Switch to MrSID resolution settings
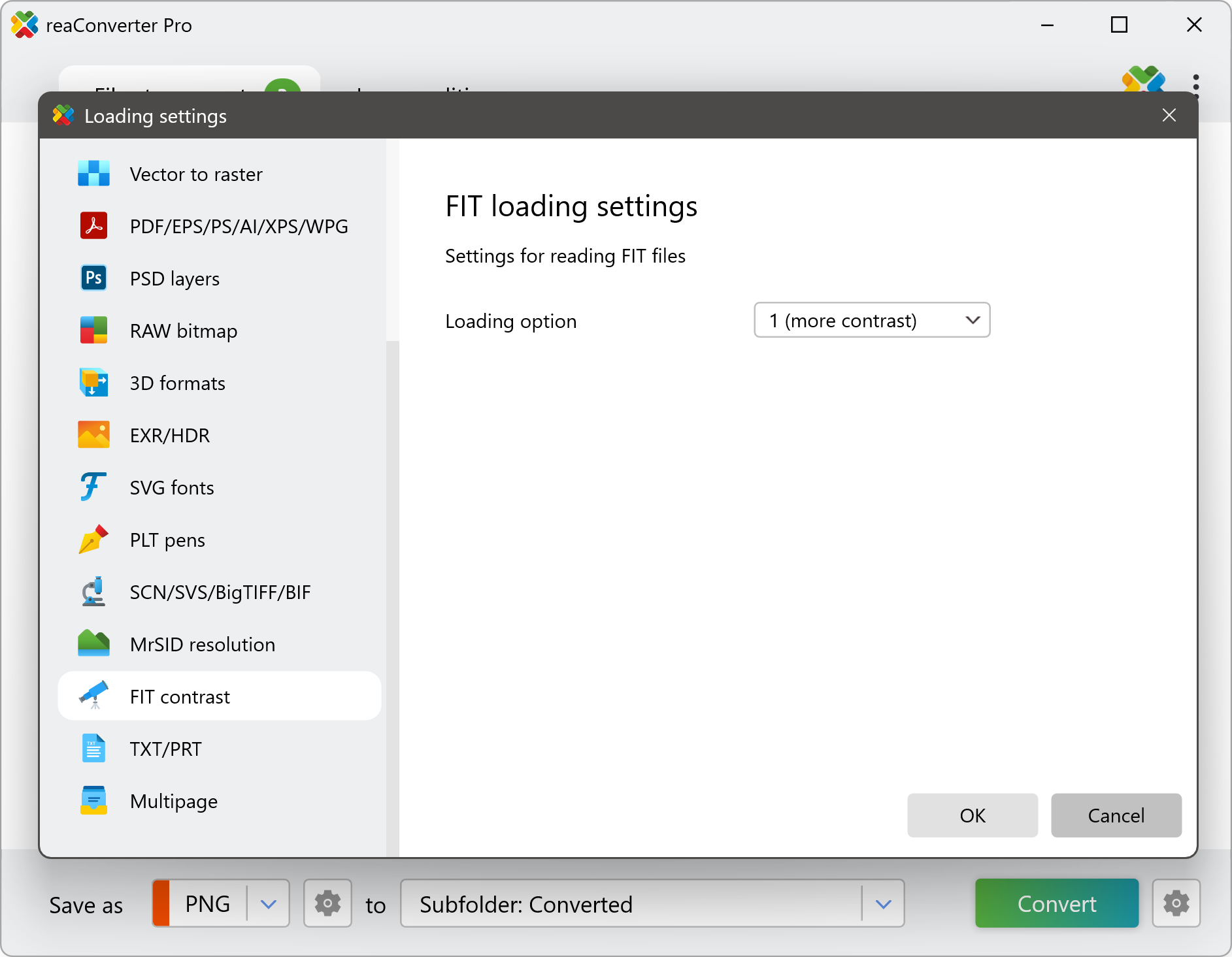The width and height of the screenshot is (1232, 957). [x=202, y=644]
